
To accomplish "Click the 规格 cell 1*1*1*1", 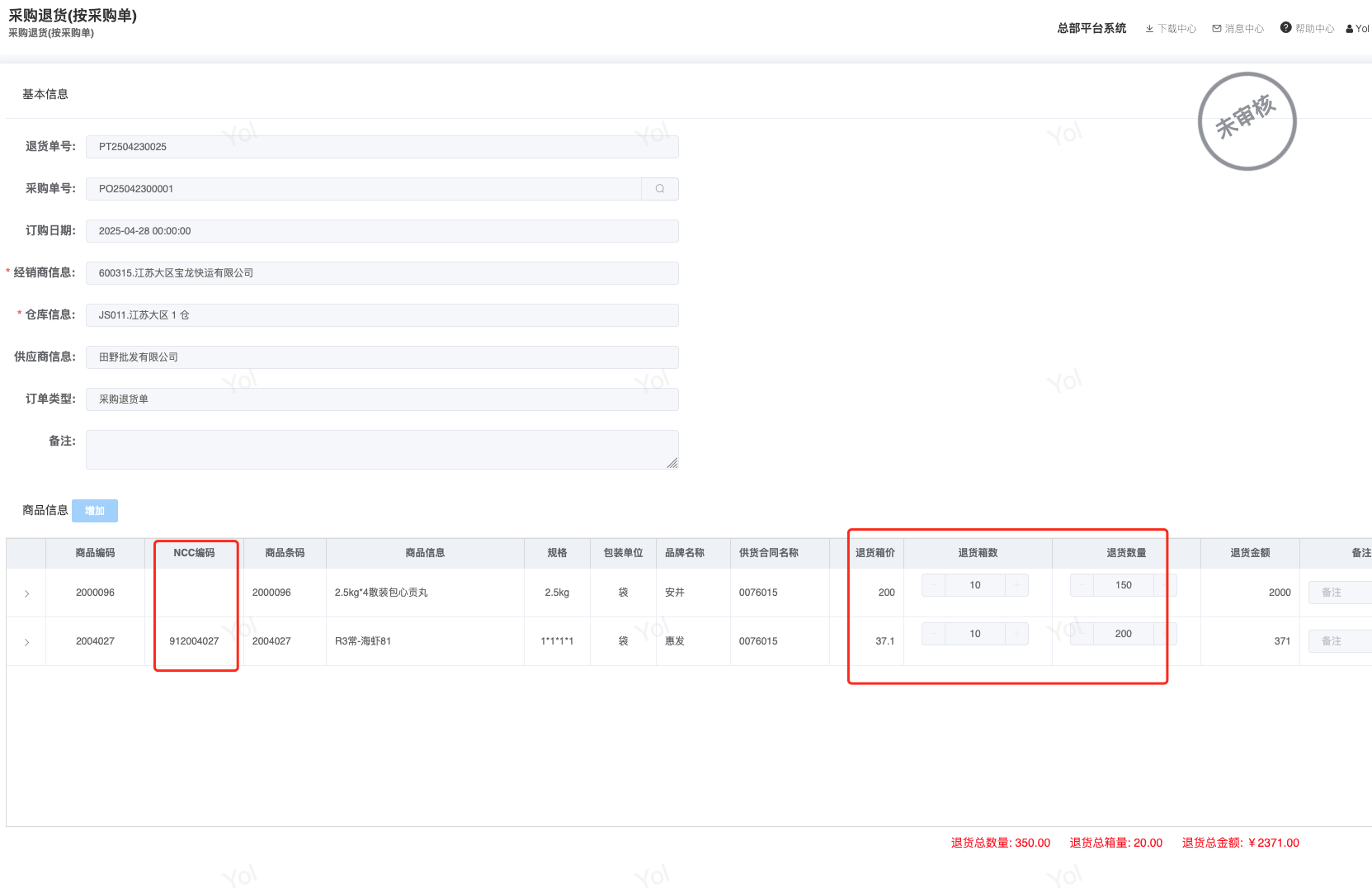I will pos(557,641).
